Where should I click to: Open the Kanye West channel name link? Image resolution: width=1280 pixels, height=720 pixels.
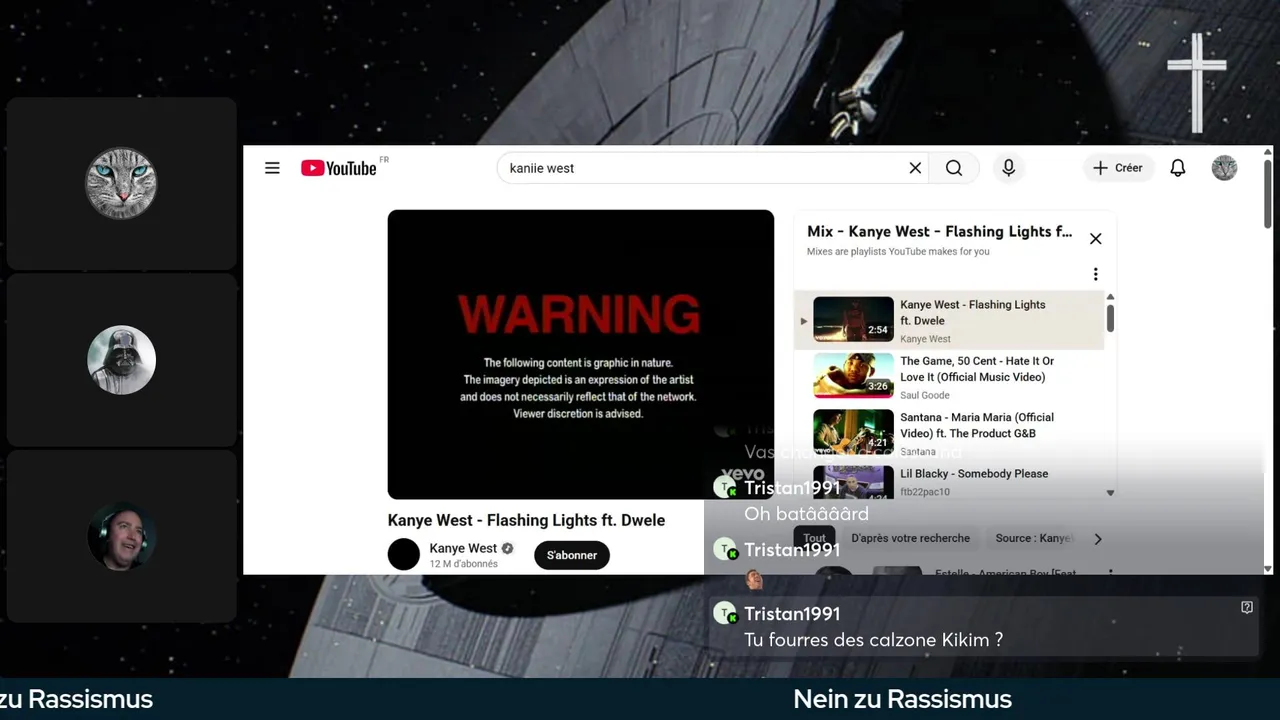coord(463,548)
